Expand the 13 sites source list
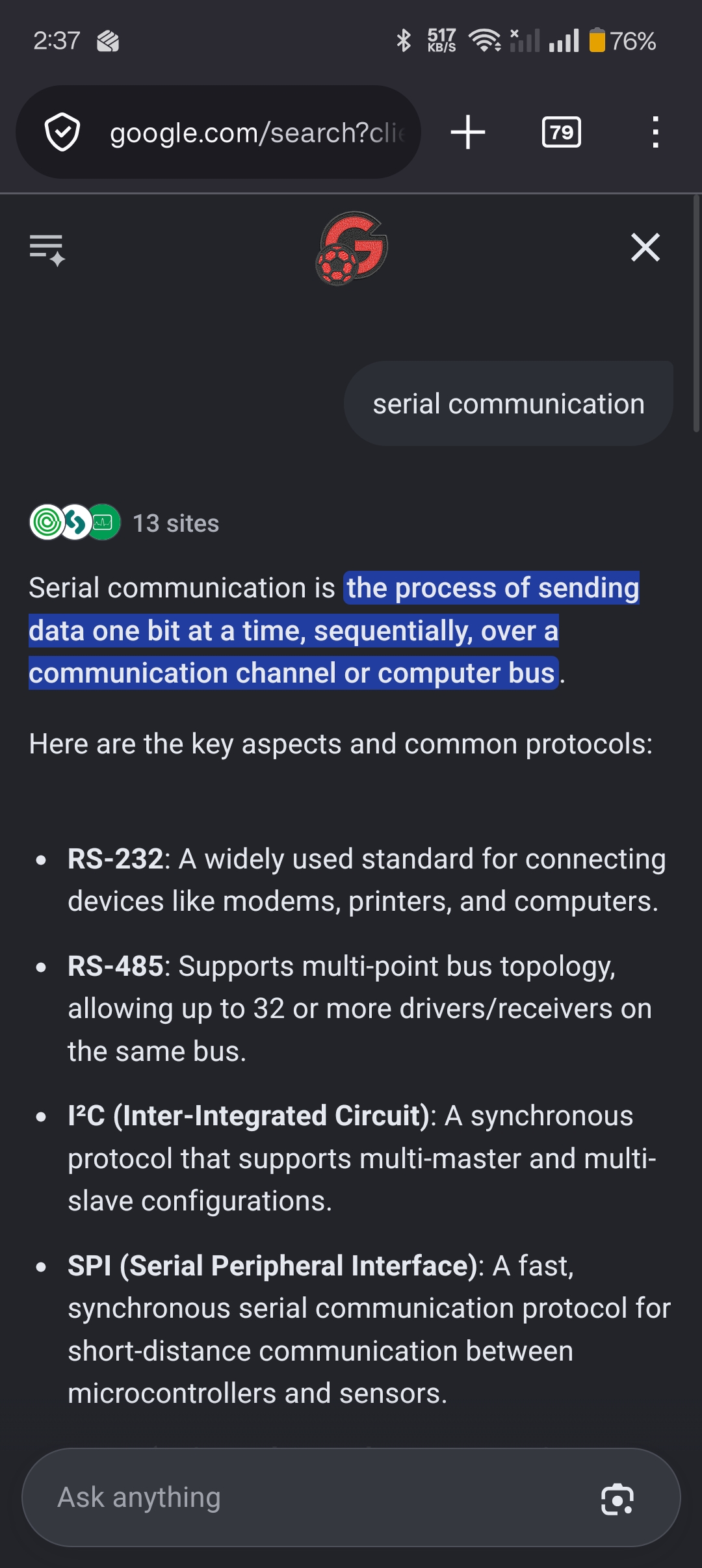The height and width of the screenshot is (1568, 702). pos(176,523)
